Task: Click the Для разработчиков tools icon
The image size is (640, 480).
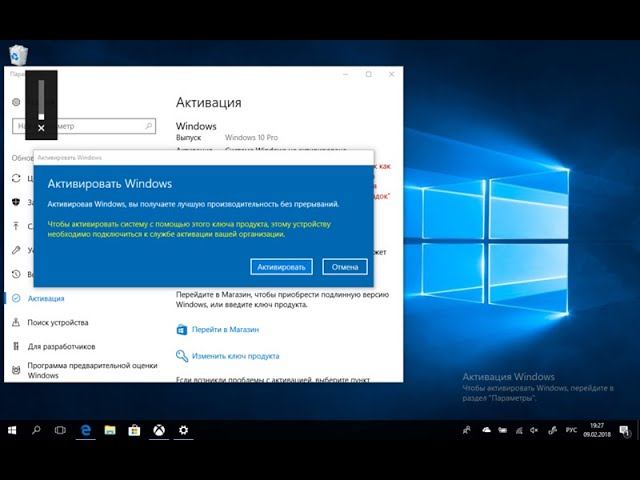Action: point(16,347)
